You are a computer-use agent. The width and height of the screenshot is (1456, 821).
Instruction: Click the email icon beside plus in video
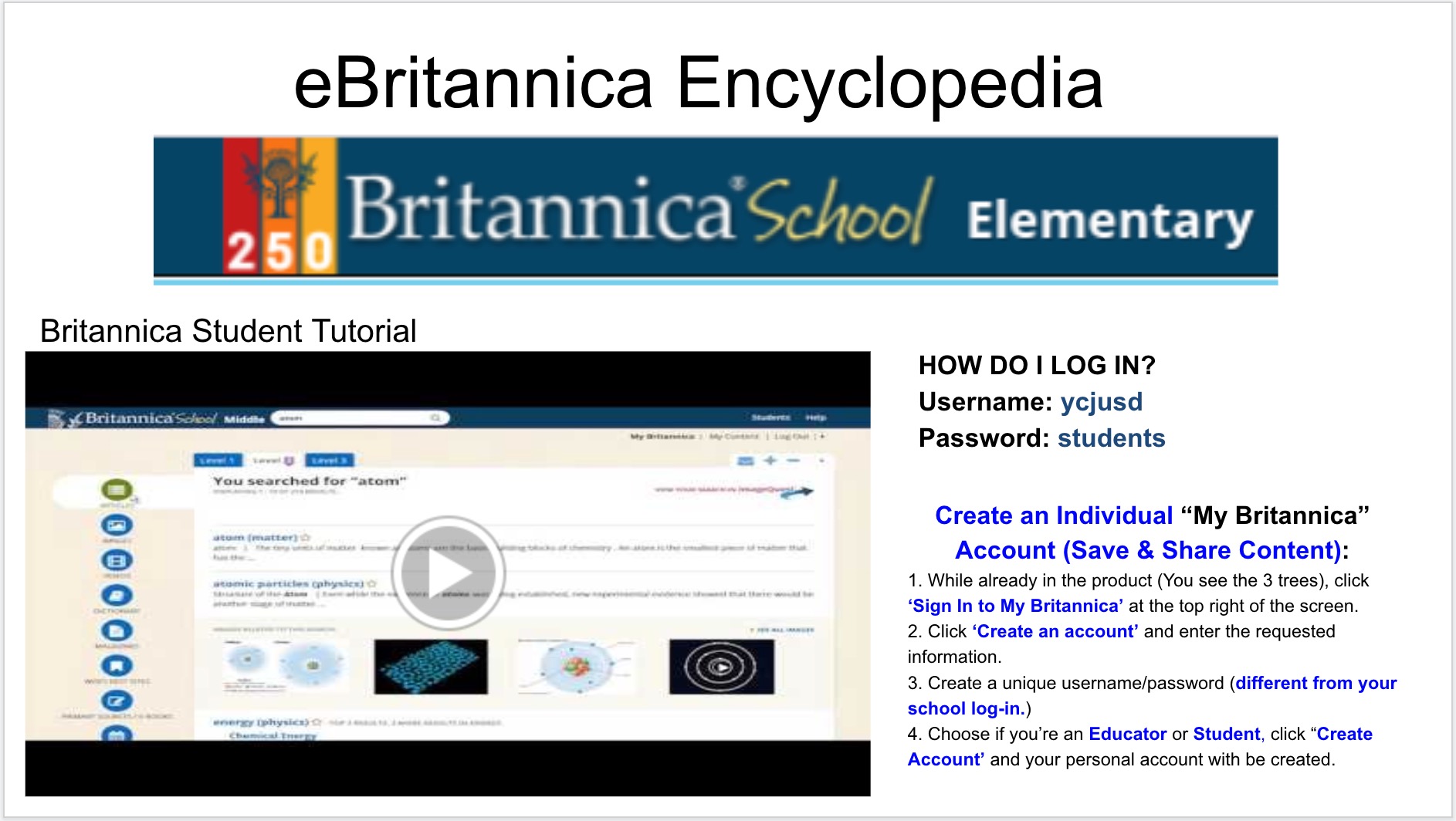[x=745, y=461]
